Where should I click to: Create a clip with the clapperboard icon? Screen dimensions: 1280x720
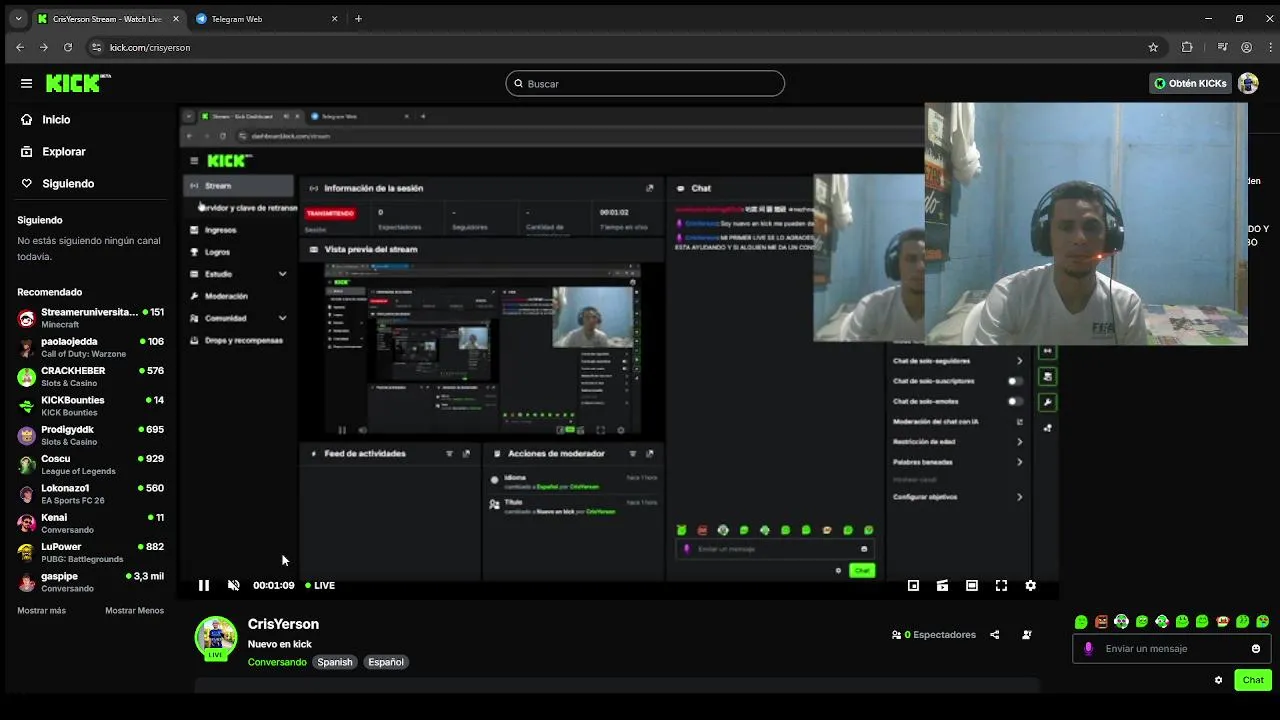click(942, 585)
